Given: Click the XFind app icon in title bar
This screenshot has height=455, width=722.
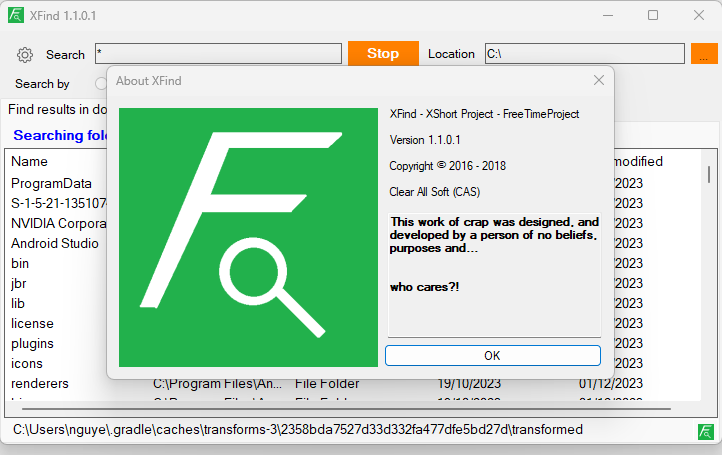Looking at the screenshot, I should (x=16, y=15).
